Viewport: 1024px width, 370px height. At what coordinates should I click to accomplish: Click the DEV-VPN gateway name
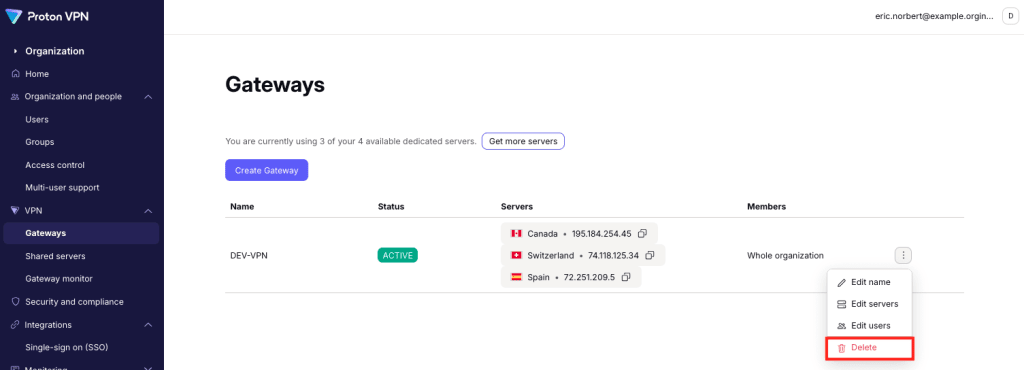coord(249,256)
